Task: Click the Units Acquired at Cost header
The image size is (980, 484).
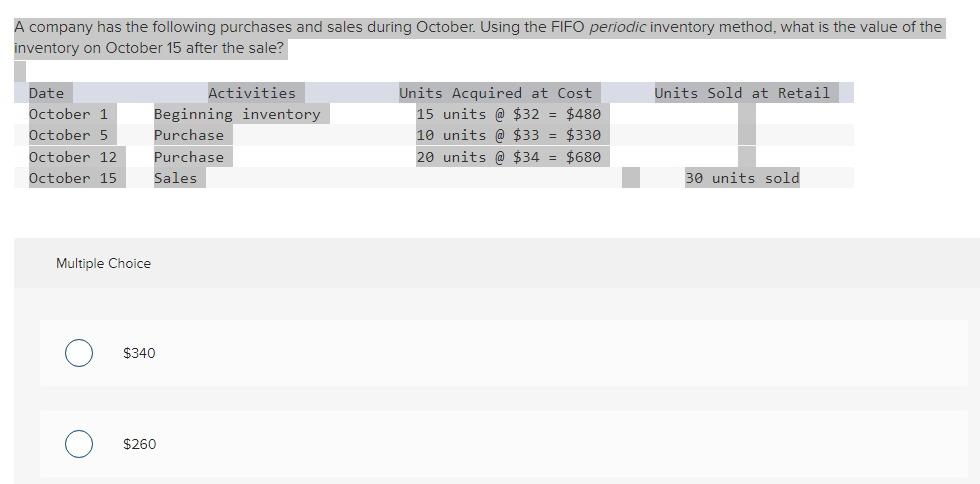Action: click(x=495, y=93)
